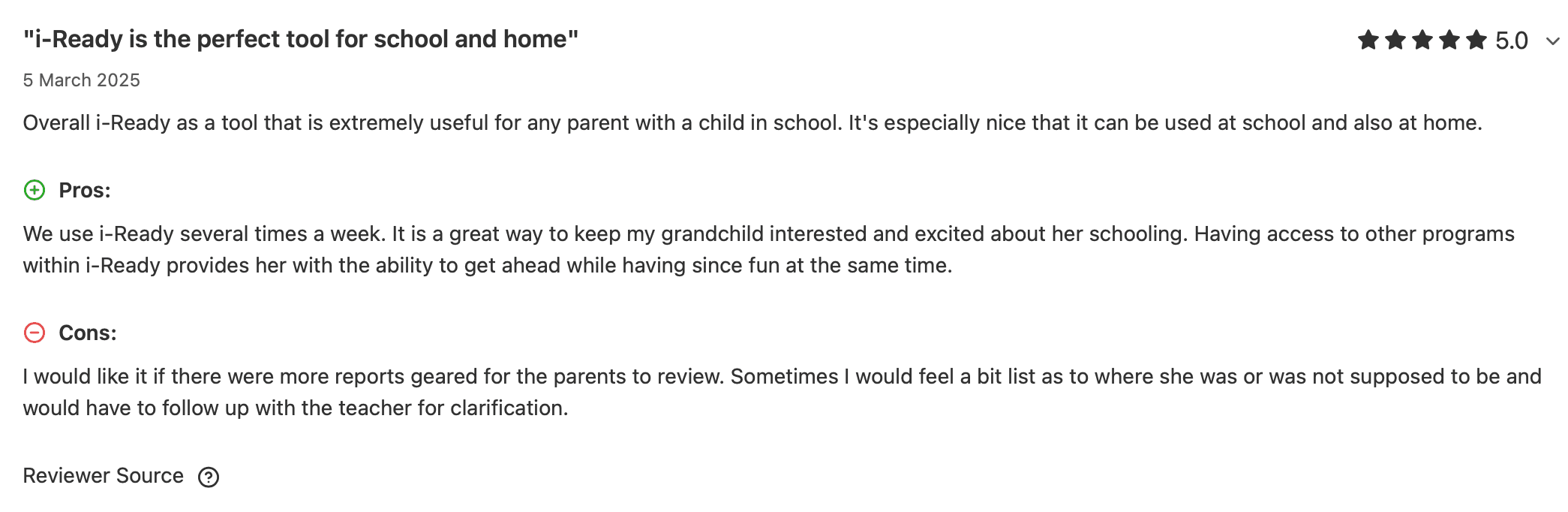
Task: Click the review date 5 March 2025
Action: point(81,80)
